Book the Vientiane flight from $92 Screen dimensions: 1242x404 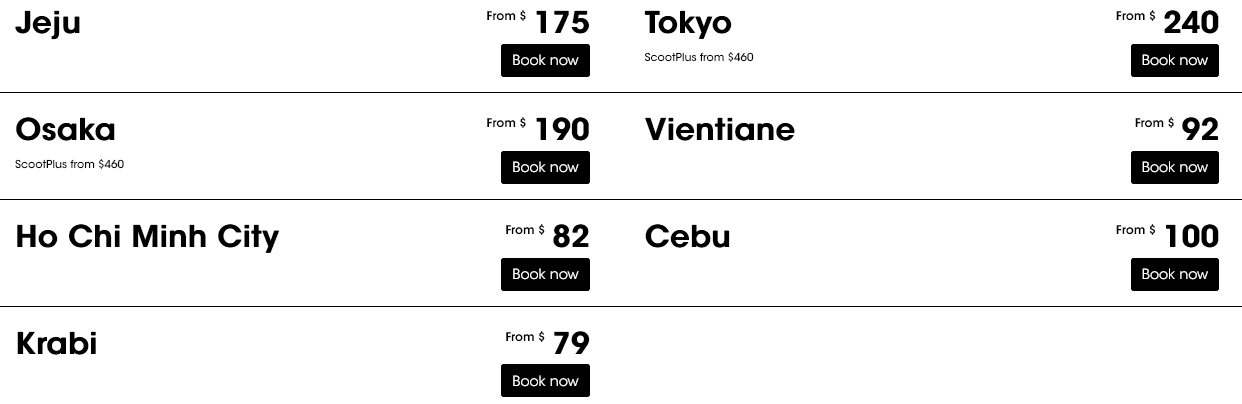tap(1174, 167)
